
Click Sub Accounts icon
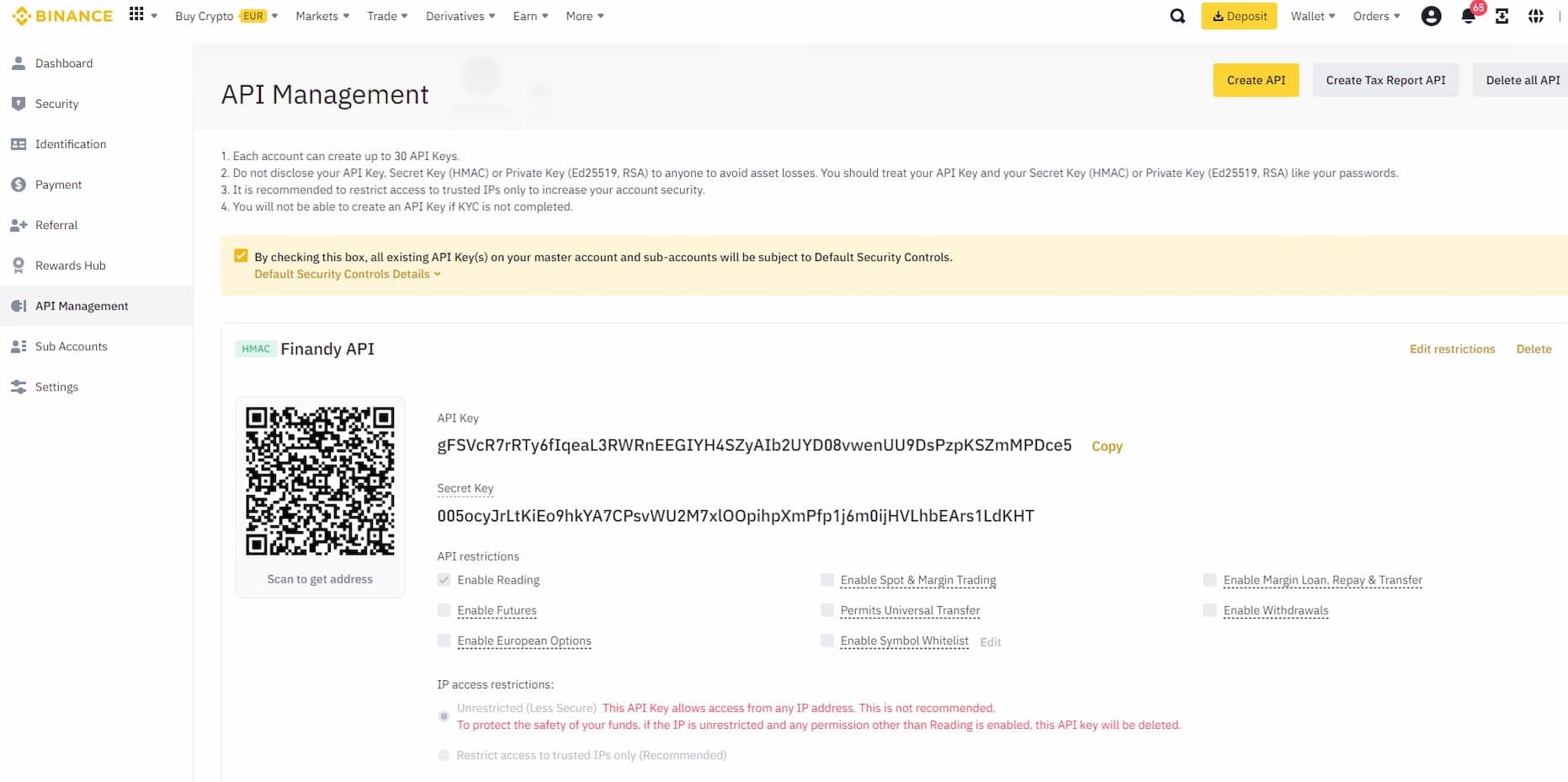[x=19, y=346]
